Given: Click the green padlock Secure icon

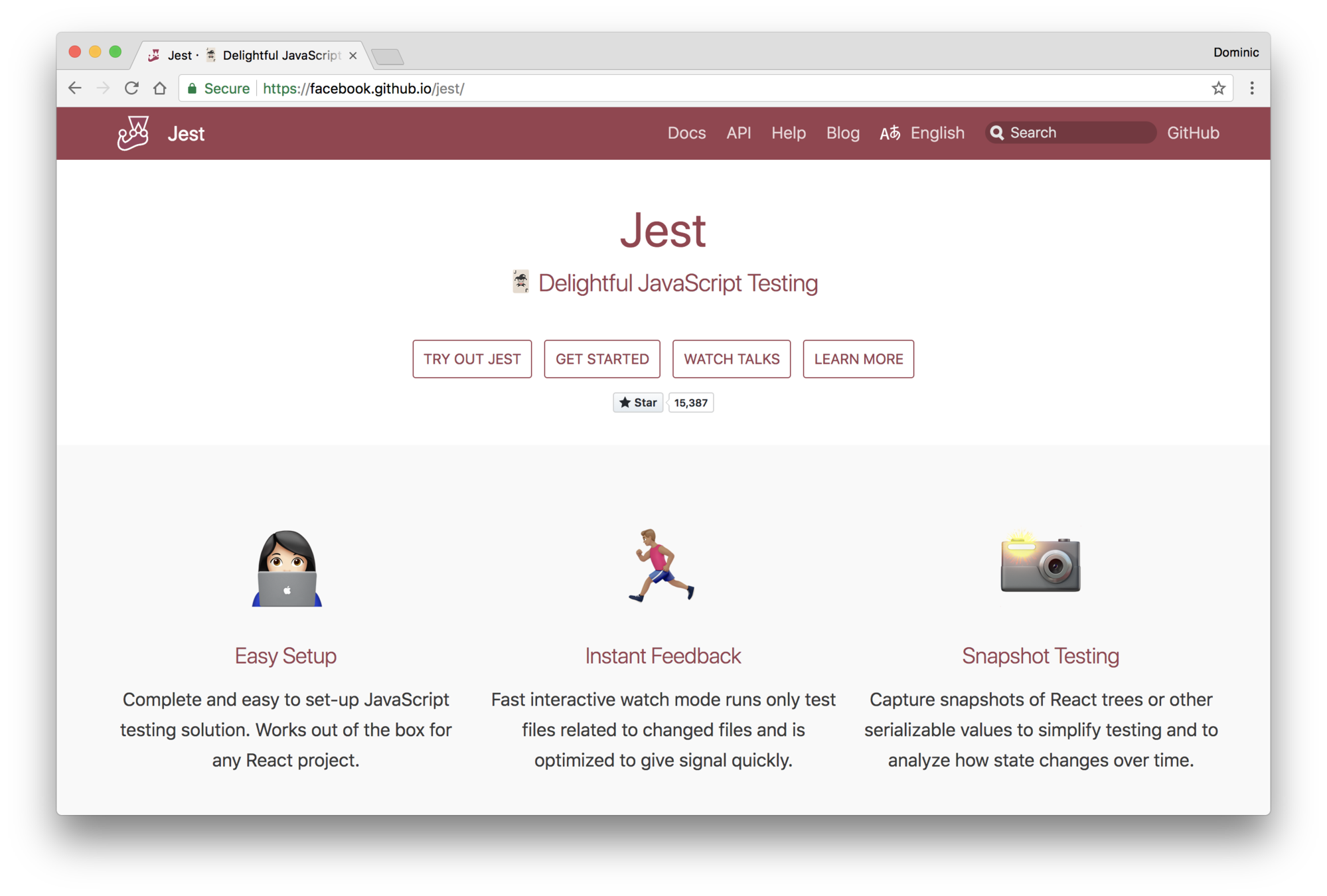Looking at the screenshot, I should point(193,89).
